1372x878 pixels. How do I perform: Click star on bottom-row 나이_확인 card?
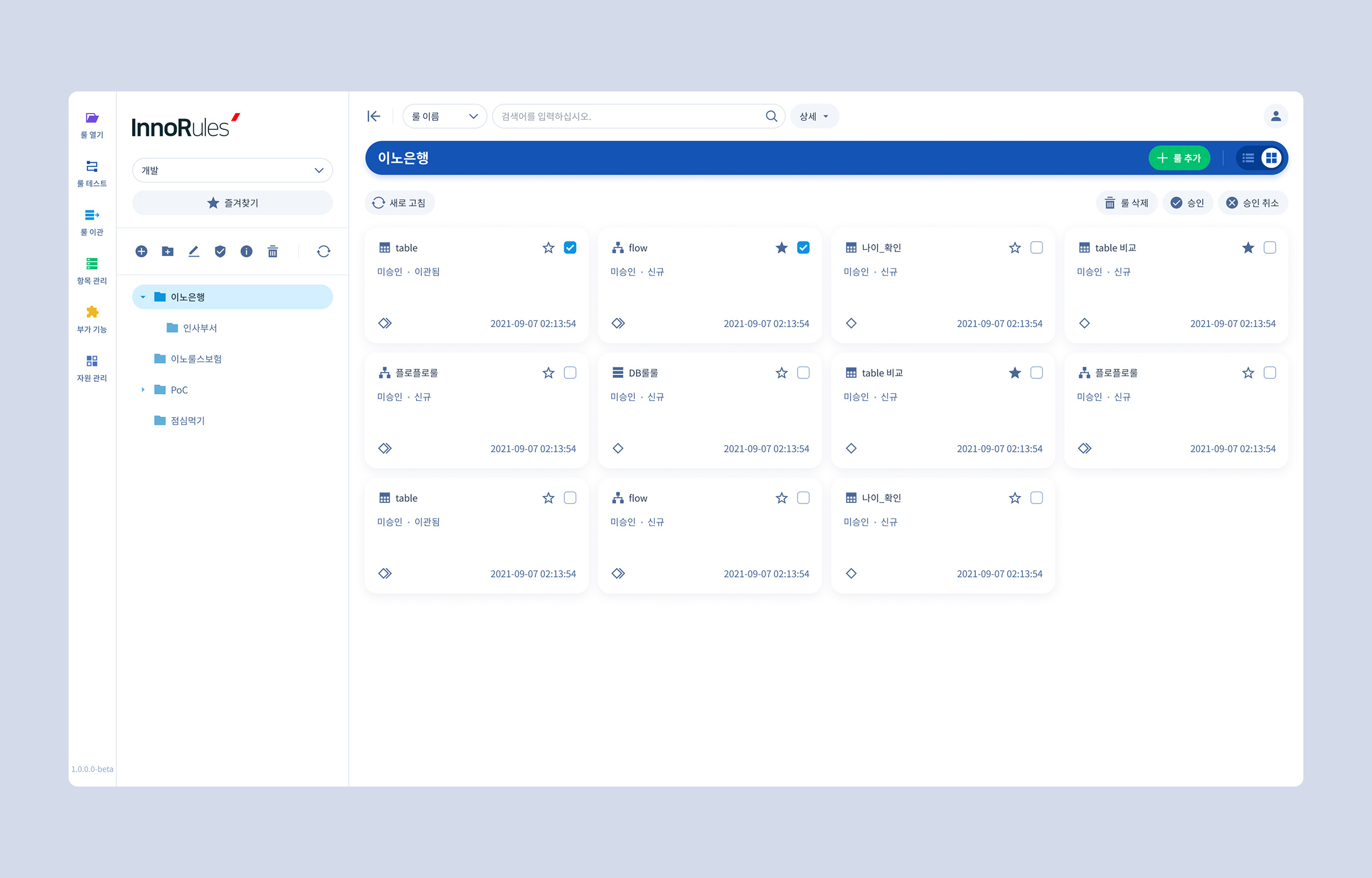1015,498
